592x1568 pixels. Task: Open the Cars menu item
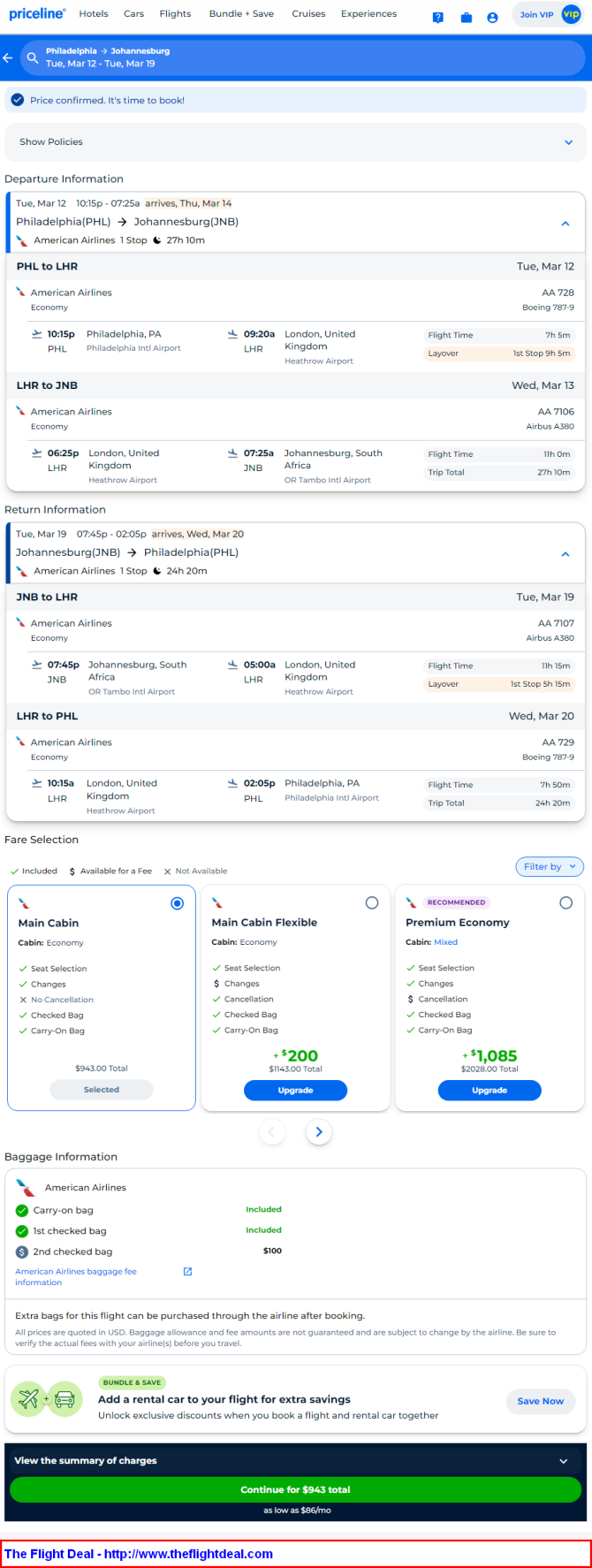[134, 14]
